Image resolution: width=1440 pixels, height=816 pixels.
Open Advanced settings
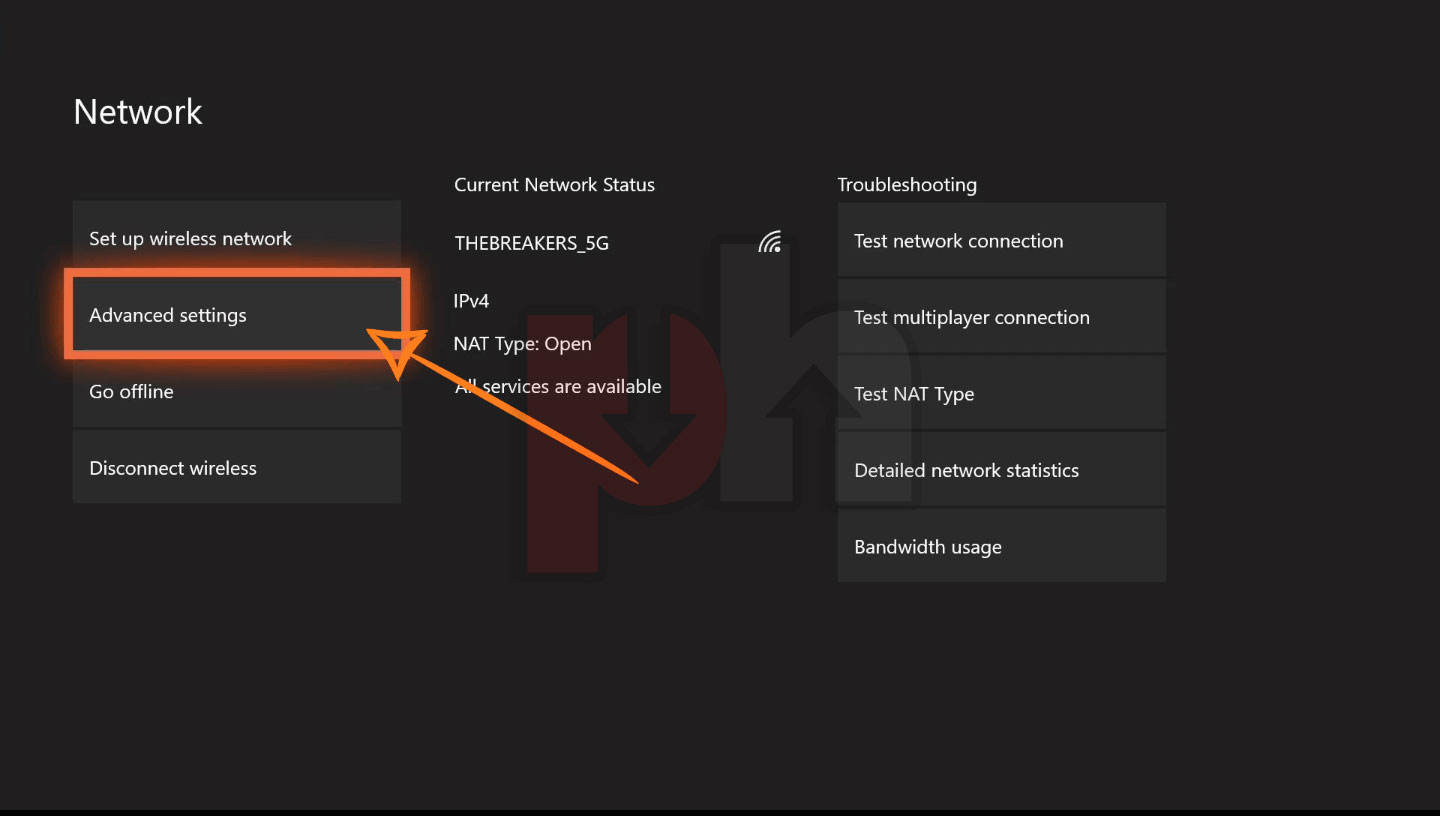pos(237,314)
